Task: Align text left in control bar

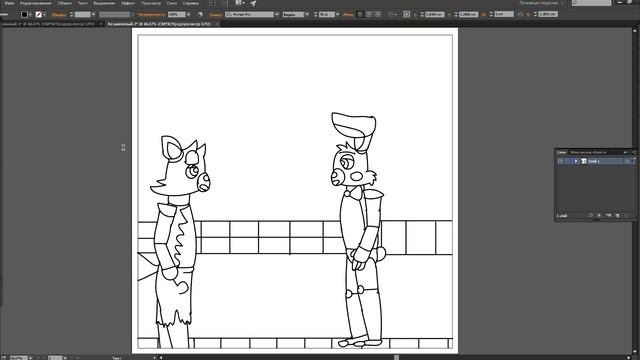Action: [x=360, y=14]
